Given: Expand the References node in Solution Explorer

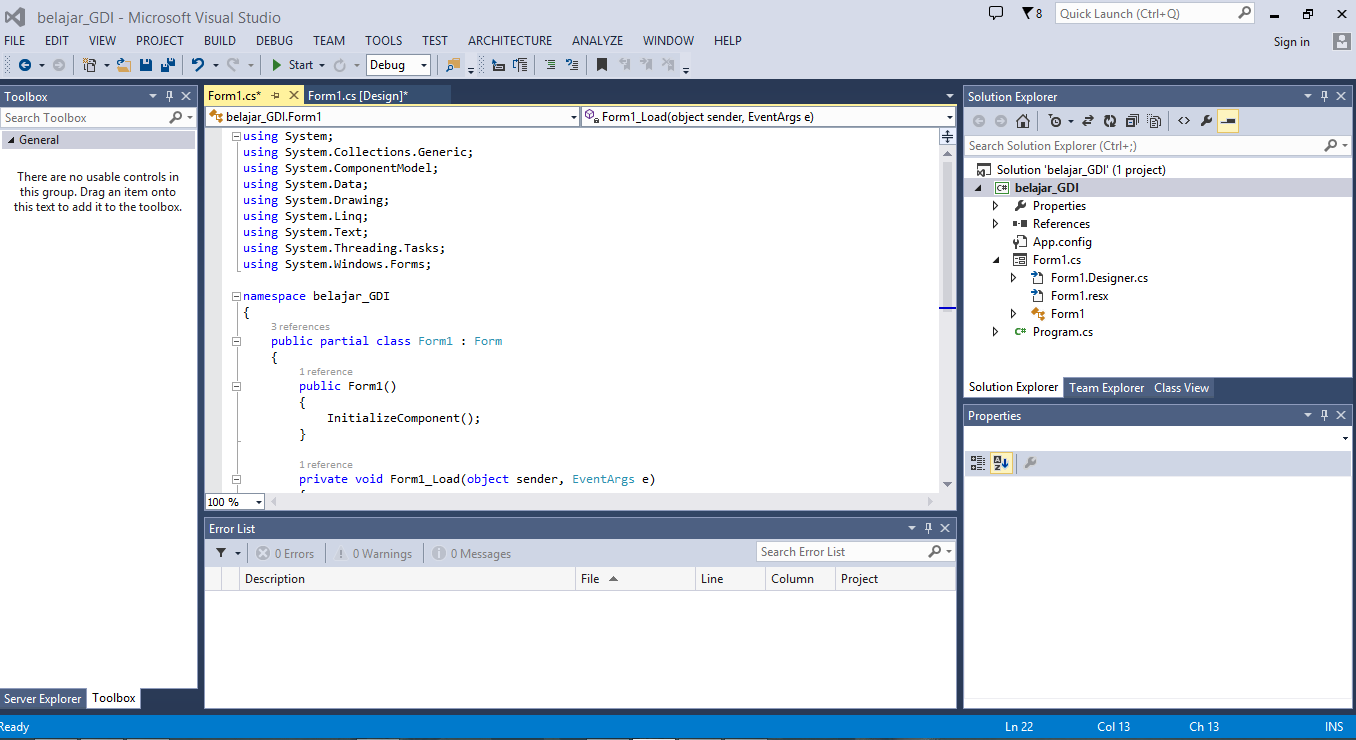Looking at the screenshot, I should point(995,224).
